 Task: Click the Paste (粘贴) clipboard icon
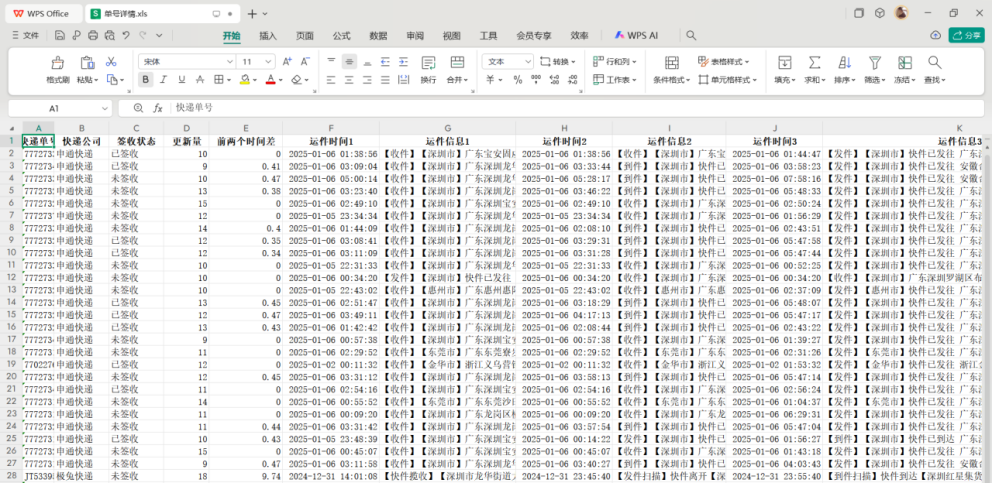coord(87,63)
